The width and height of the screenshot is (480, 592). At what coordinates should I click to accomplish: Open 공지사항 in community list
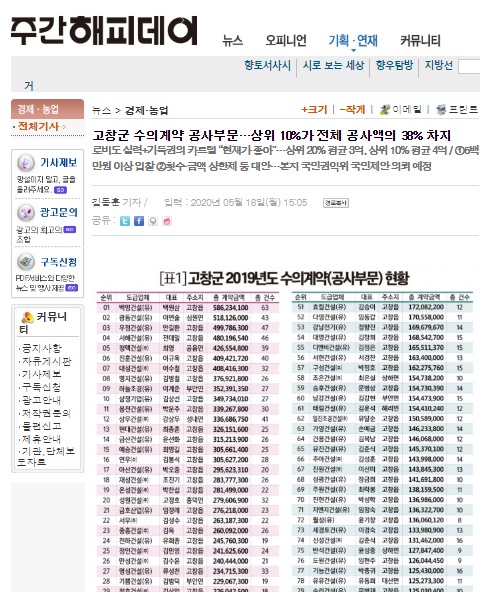click(x=41, y=348)
